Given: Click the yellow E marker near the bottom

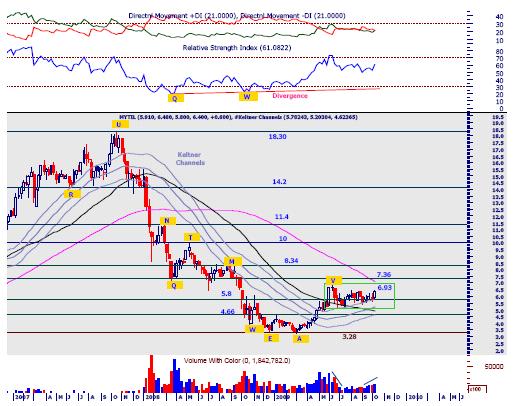Looking at the screenshot, I should 271,338.
